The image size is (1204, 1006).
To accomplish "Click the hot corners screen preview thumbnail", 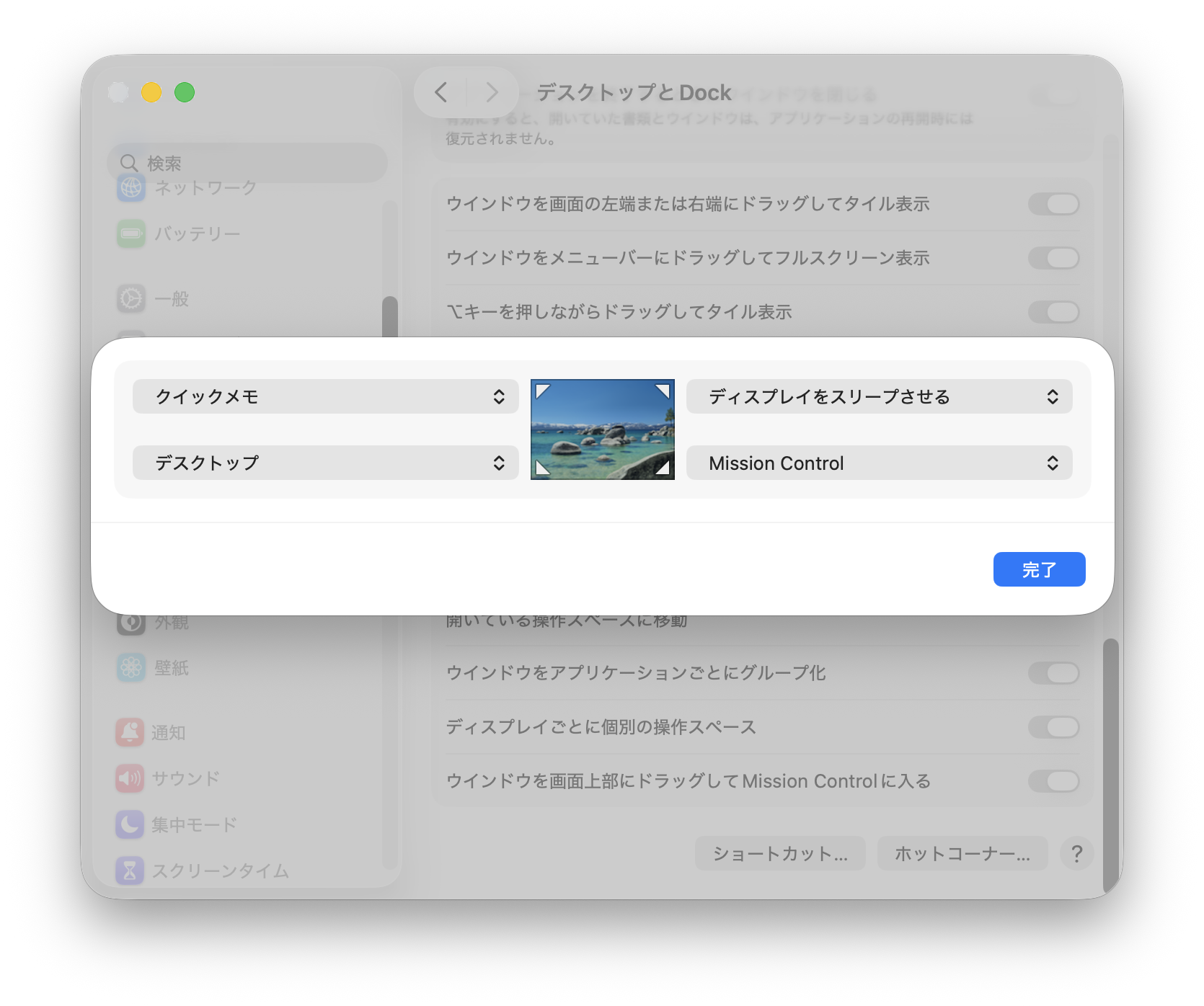I will [x=602, y=429].
